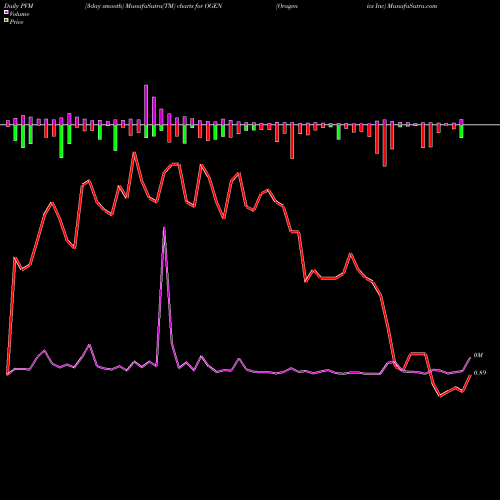The image size is (500, 500).
Task: Click the magenta Volume legend swatch
Action: (x=6, y=13)
